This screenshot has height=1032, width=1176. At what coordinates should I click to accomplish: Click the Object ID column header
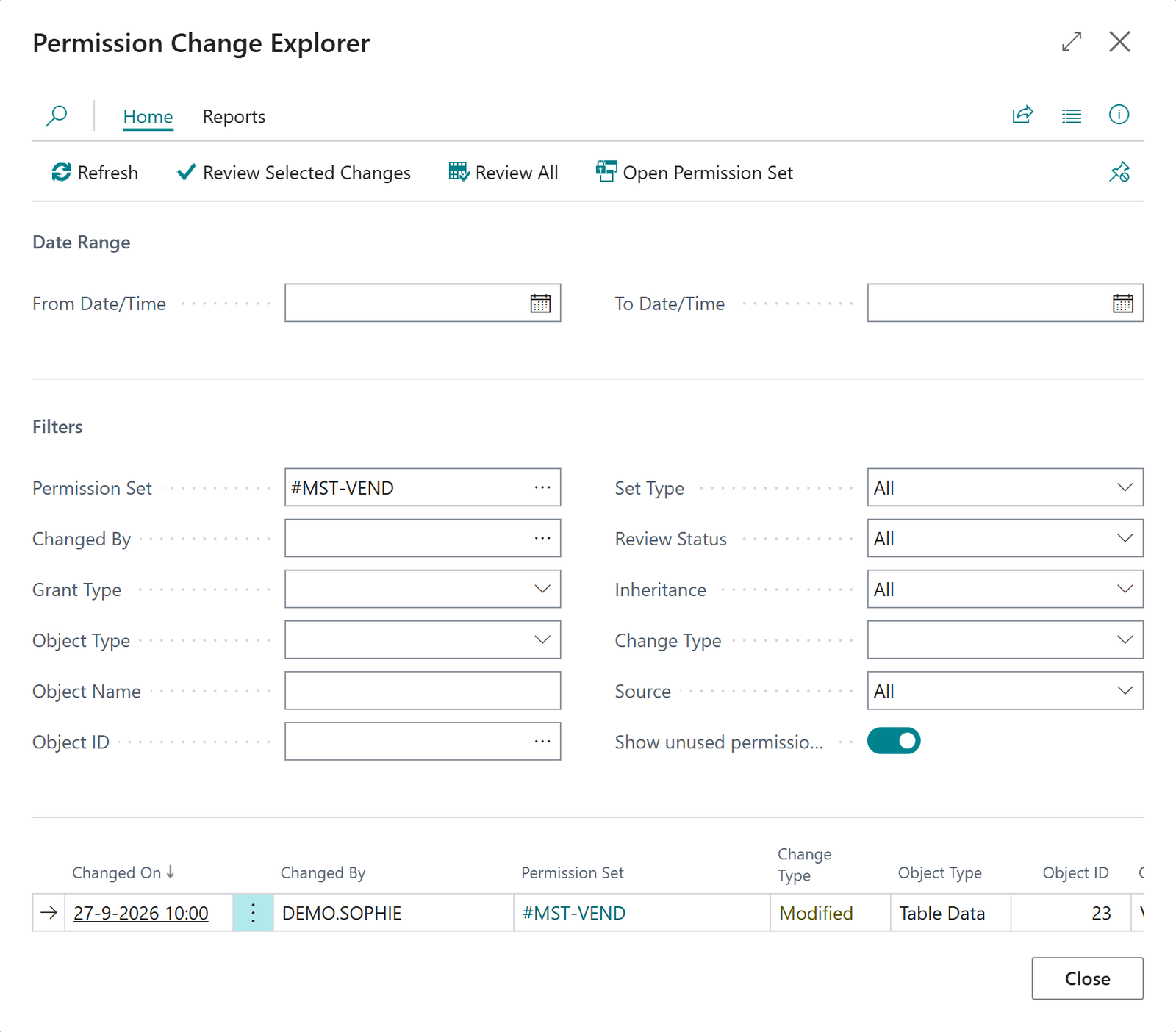click(x=1075, y=872)
